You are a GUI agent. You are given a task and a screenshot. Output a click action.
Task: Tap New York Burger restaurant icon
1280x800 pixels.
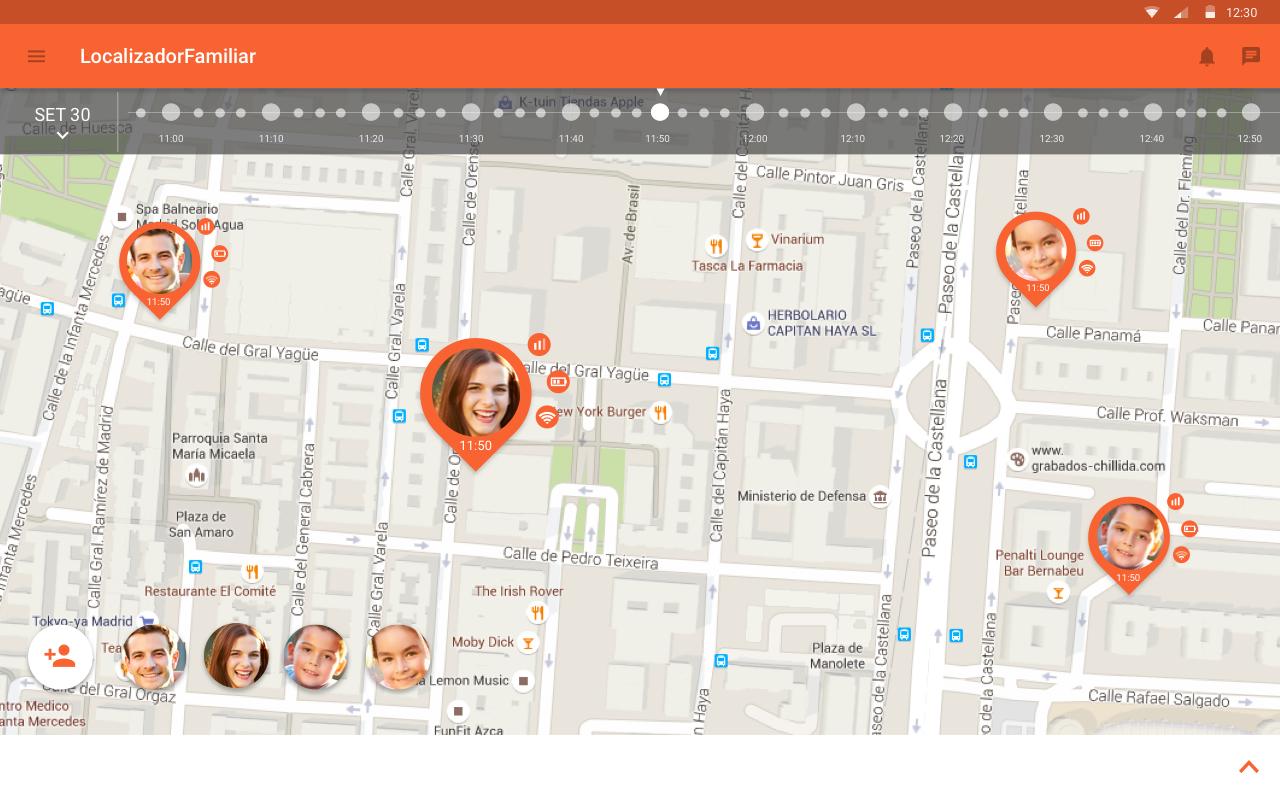point(660,412)
